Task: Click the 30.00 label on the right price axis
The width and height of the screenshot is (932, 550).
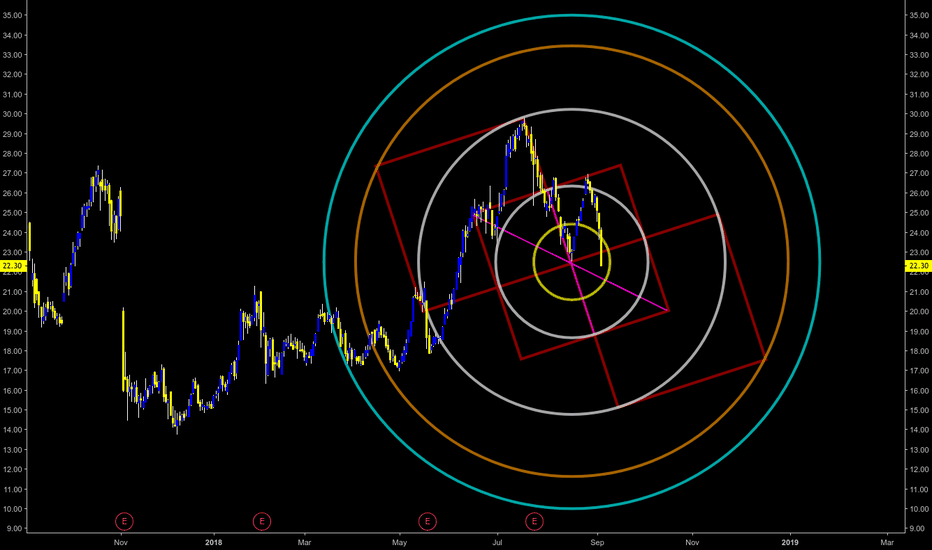Action: [x=919, y=114]
